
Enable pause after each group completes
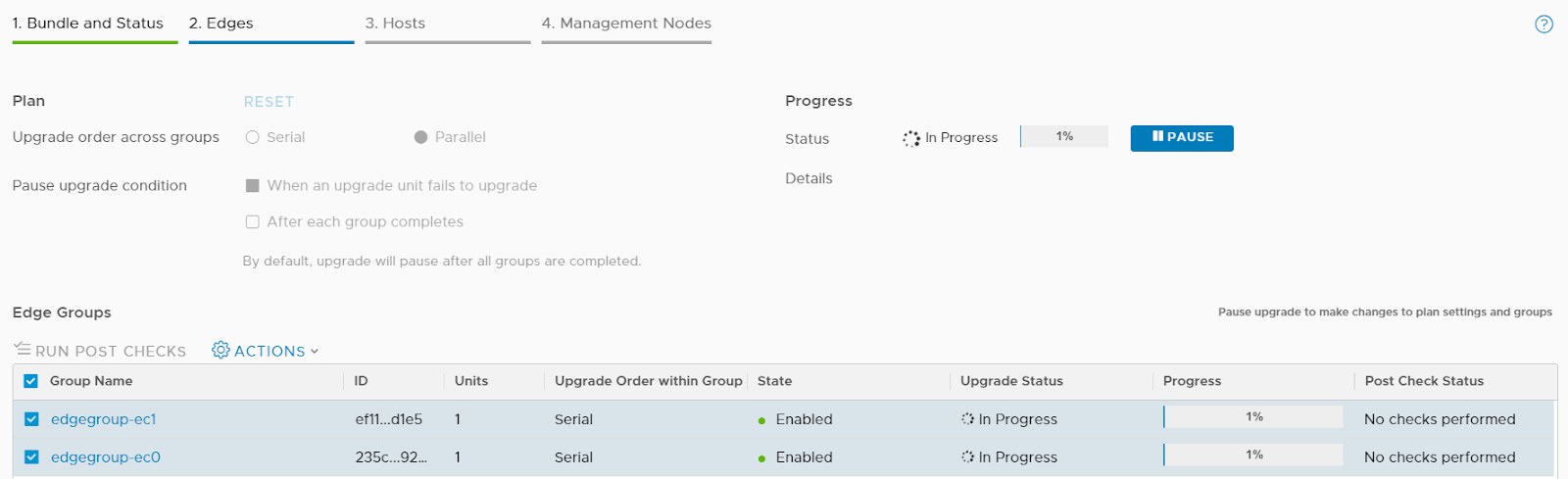point(253,222)
